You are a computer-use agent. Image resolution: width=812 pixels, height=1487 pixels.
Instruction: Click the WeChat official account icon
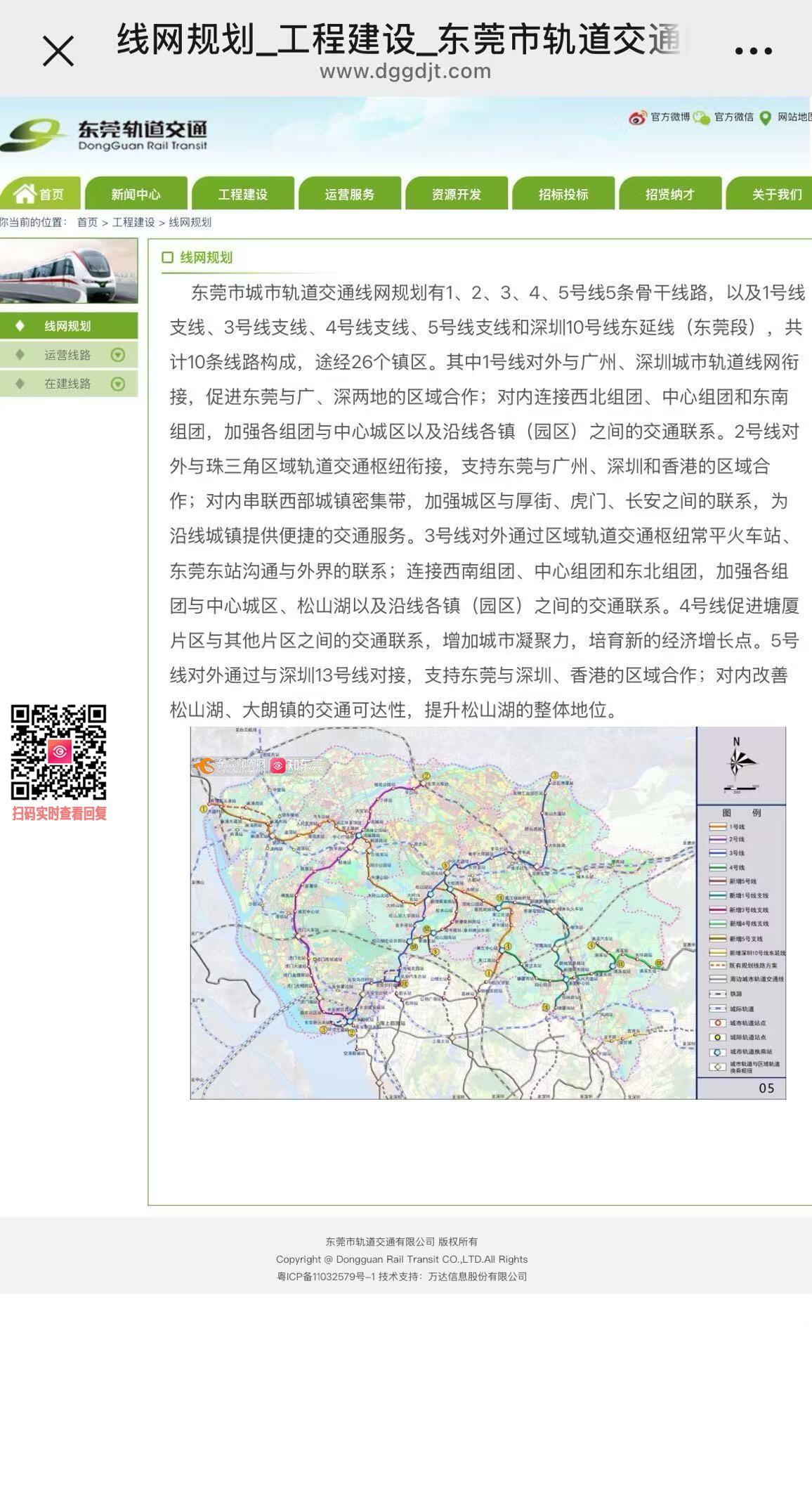point(701,117)
